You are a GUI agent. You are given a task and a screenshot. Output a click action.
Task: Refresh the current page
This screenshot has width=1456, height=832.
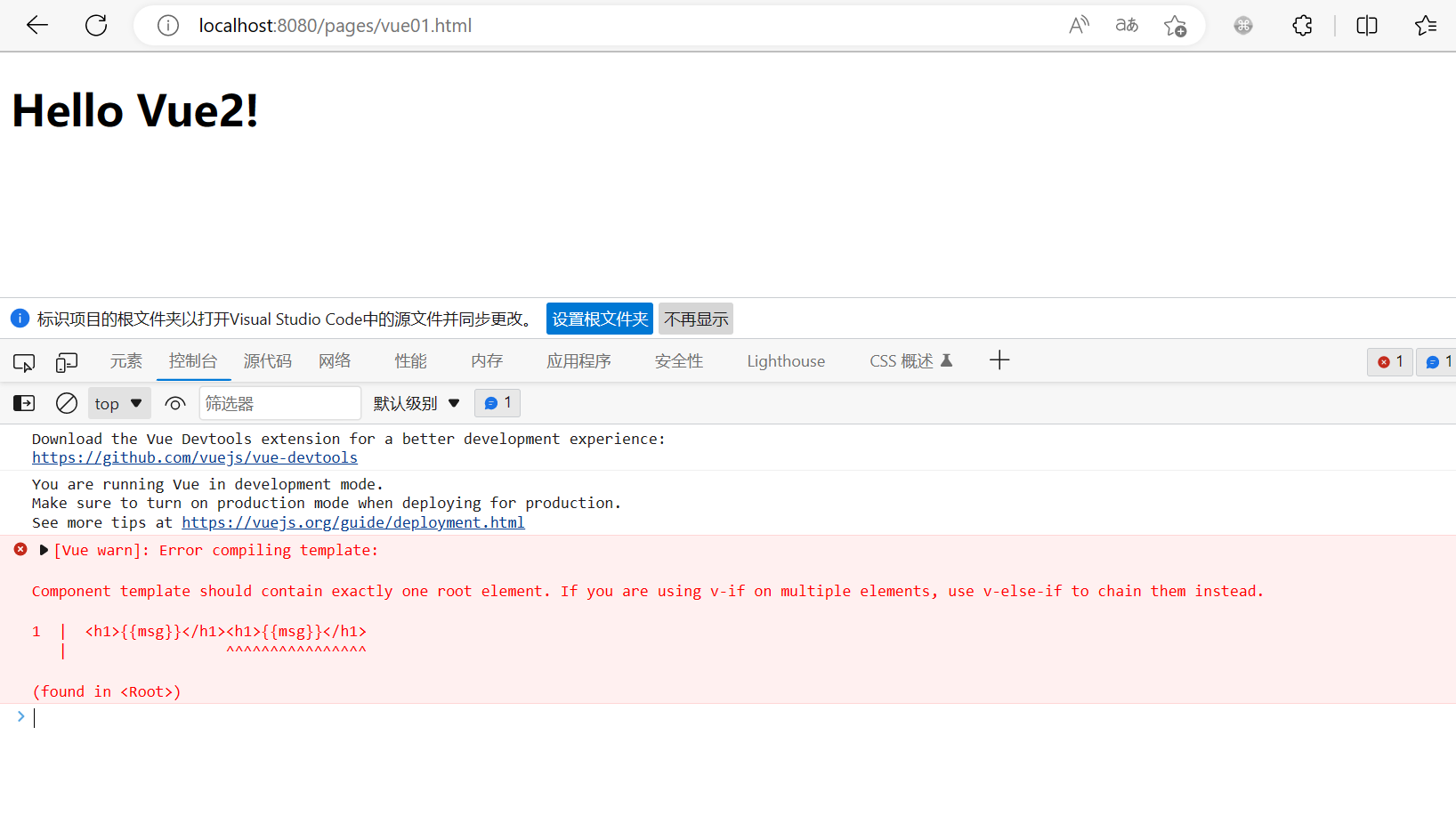coord(95,25)
